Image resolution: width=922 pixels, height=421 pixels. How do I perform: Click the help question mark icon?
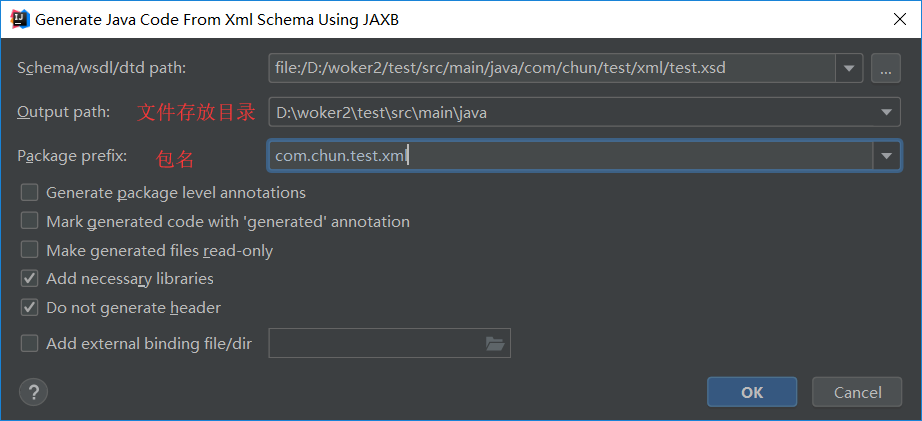pyautogui.click(x=33, y=391)
